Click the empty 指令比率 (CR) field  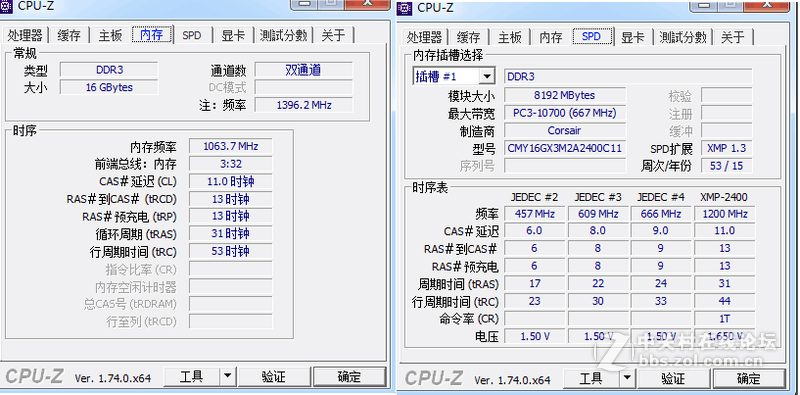[x=231, y=268]
